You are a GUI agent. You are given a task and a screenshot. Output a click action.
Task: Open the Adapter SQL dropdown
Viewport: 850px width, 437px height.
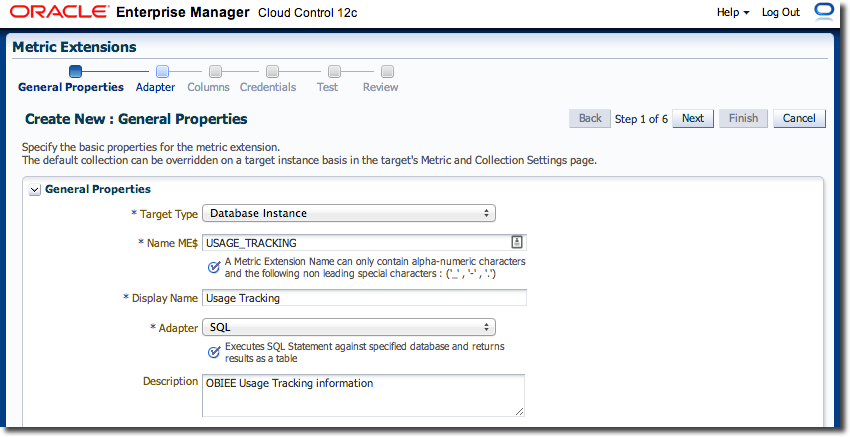click(x=349, y=327)
